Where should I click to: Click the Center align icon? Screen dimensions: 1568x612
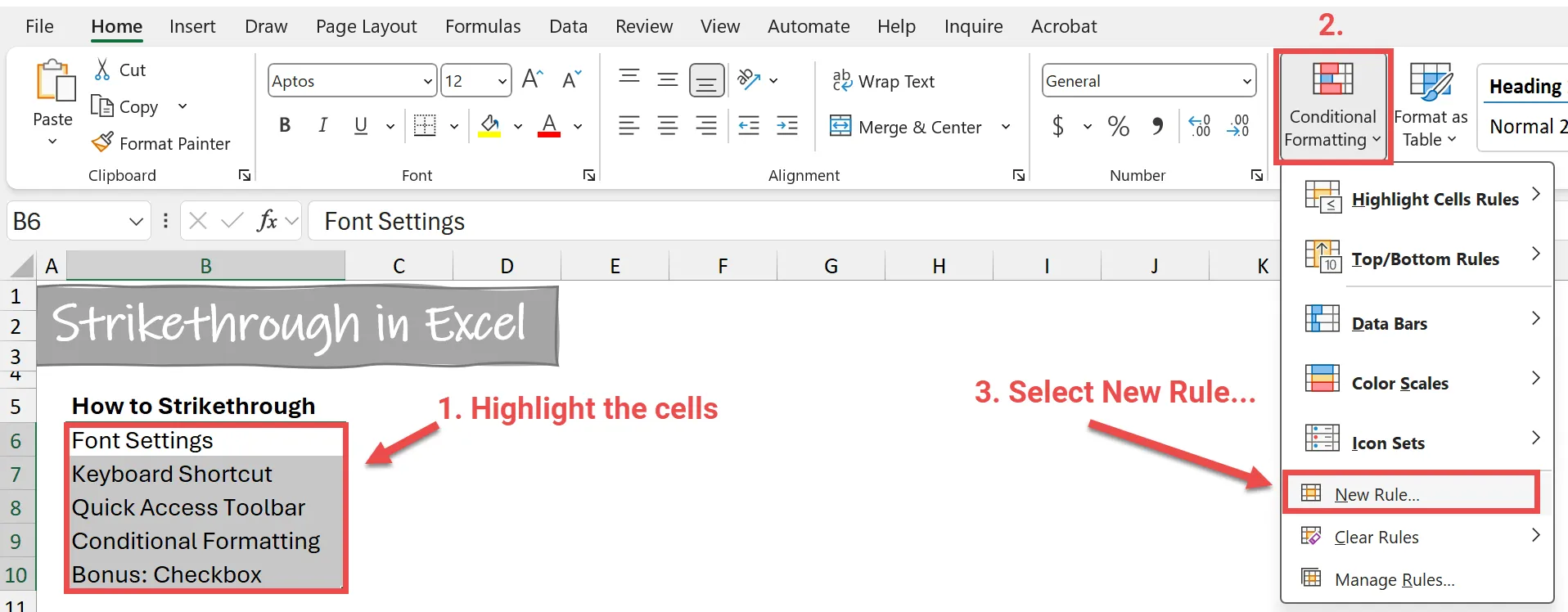pyautogui.click(x=668, y=126)
